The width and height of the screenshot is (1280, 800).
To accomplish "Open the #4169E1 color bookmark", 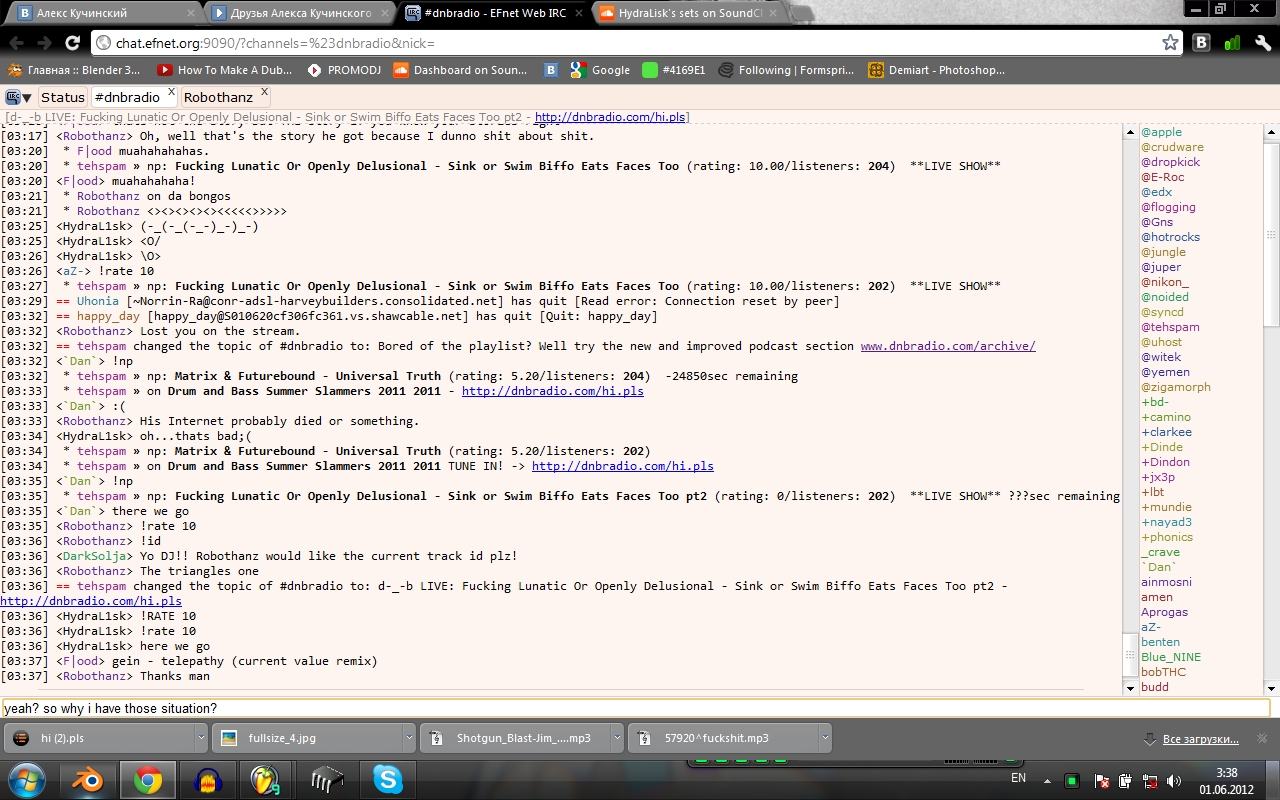I will point(674,70).
